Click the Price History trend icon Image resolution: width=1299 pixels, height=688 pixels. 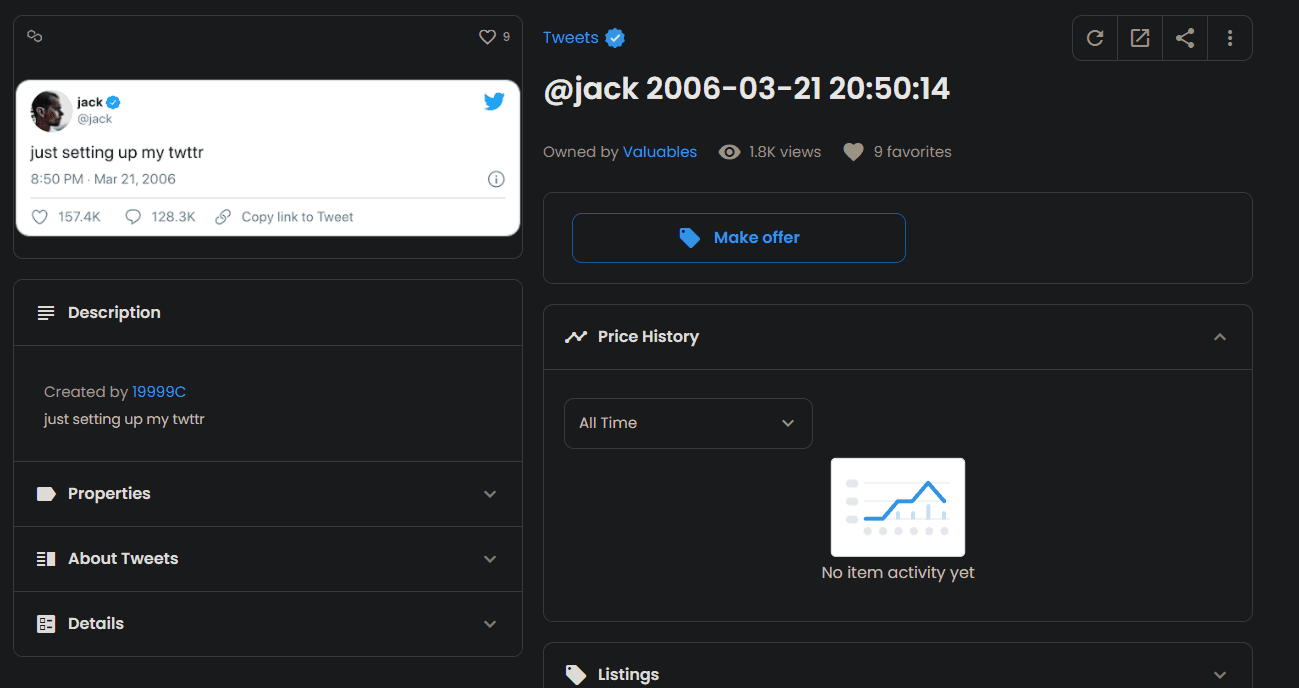click(575, 337)
